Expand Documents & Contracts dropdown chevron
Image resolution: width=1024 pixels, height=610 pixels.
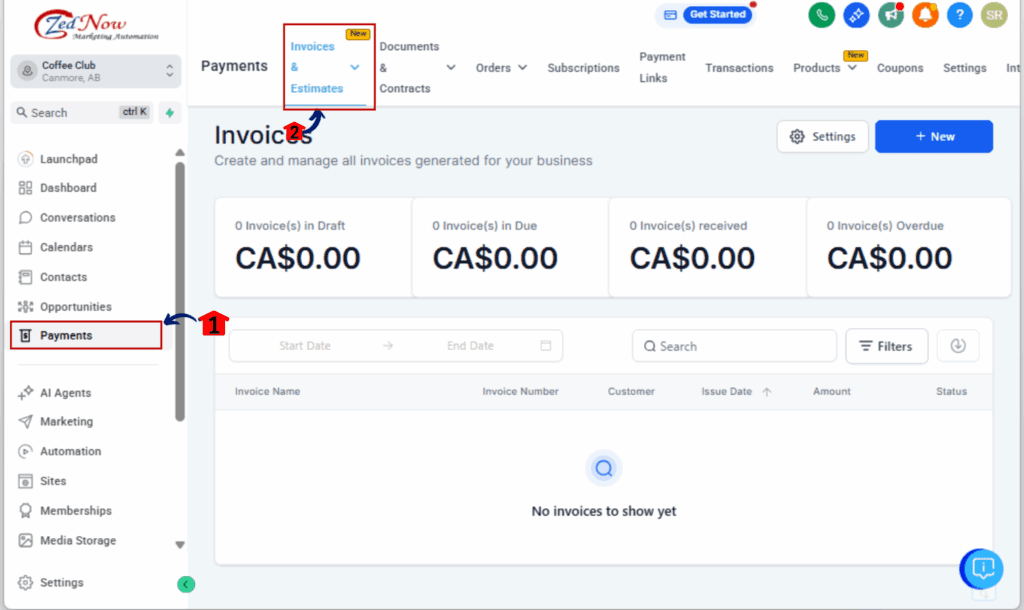[x=451, y=67]
